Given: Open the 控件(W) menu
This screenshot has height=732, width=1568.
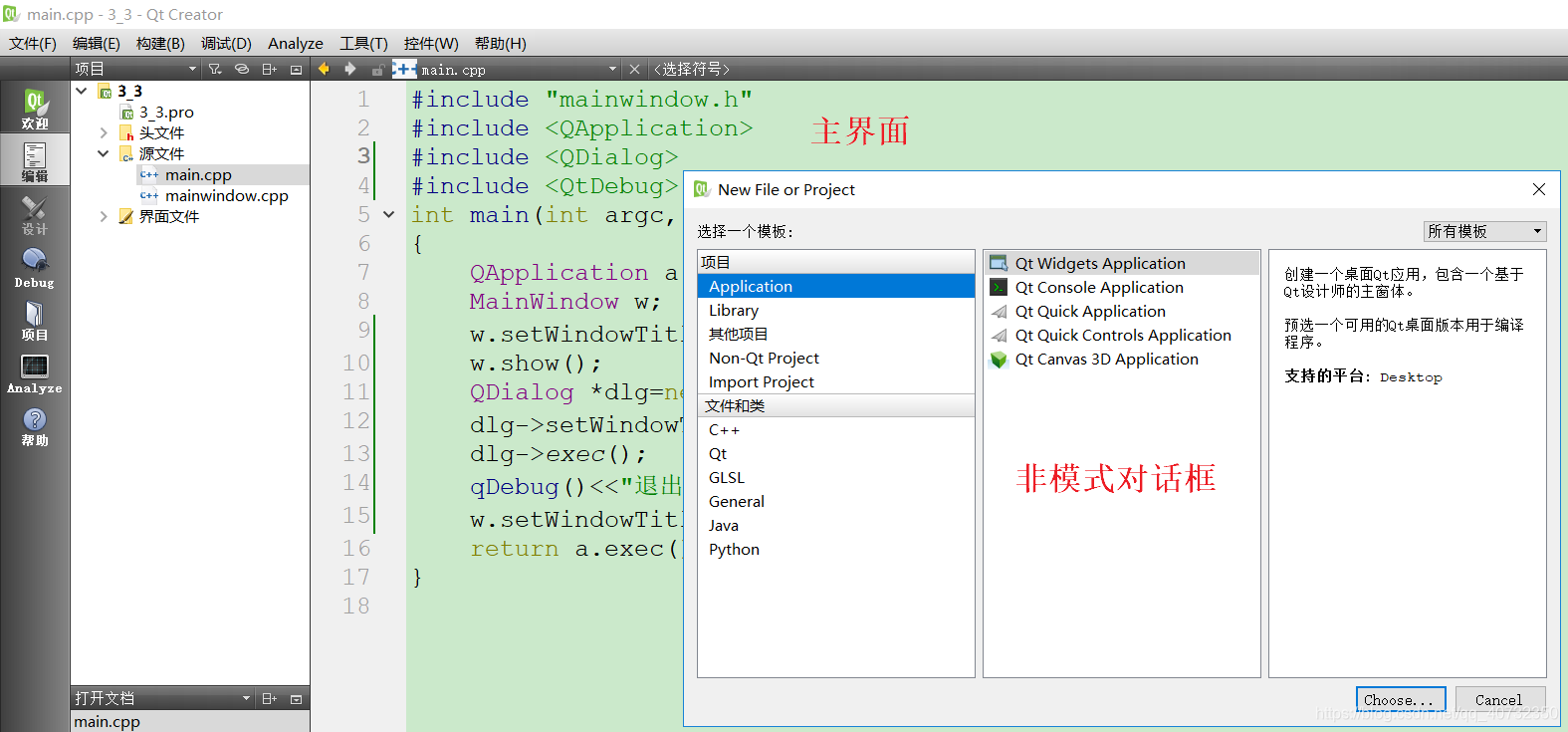Looking at the screenshot, I should pyautogui.click(x=431, y=43).
